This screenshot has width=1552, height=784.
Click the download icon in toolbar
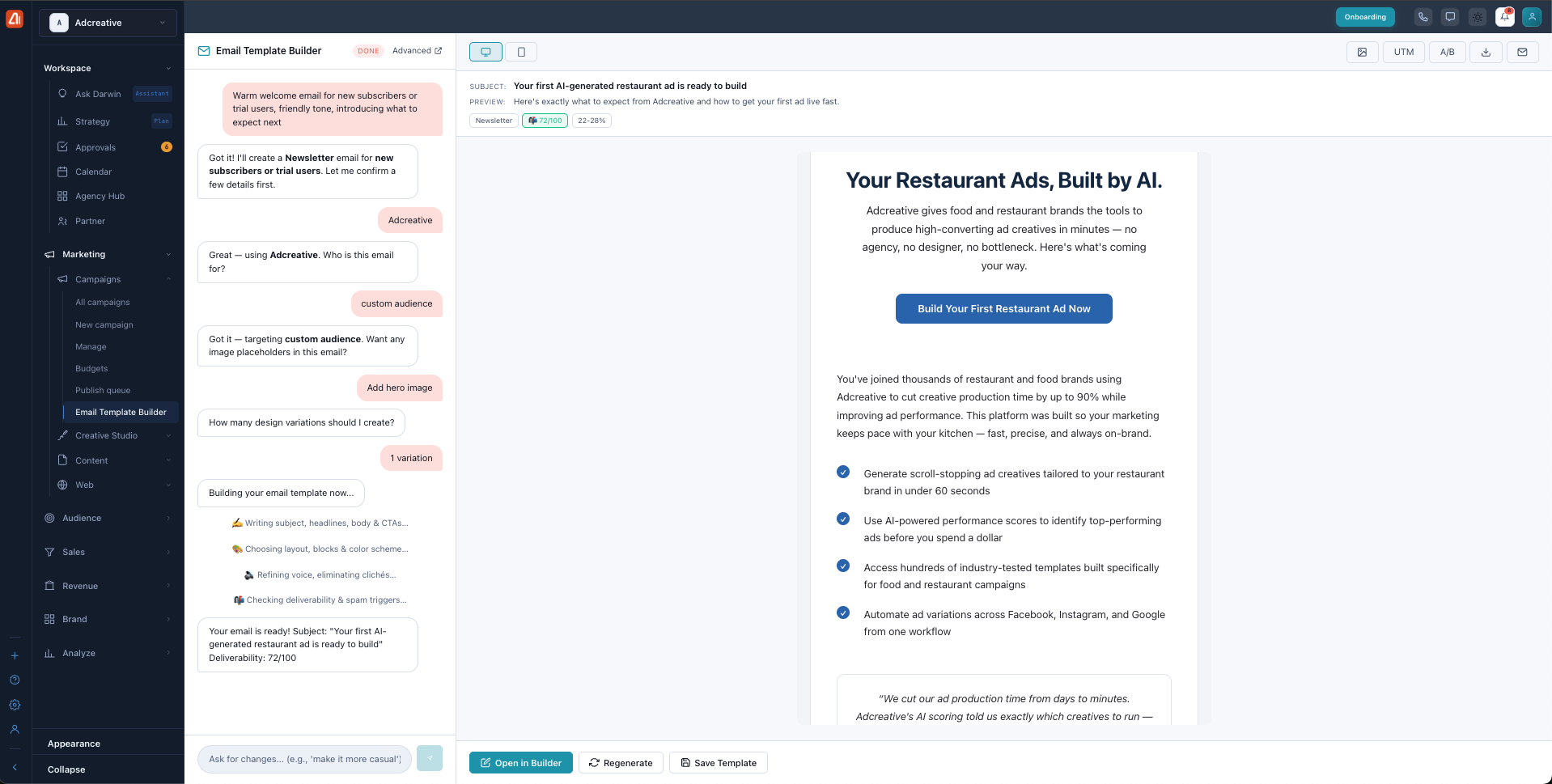coord(1486,52)
